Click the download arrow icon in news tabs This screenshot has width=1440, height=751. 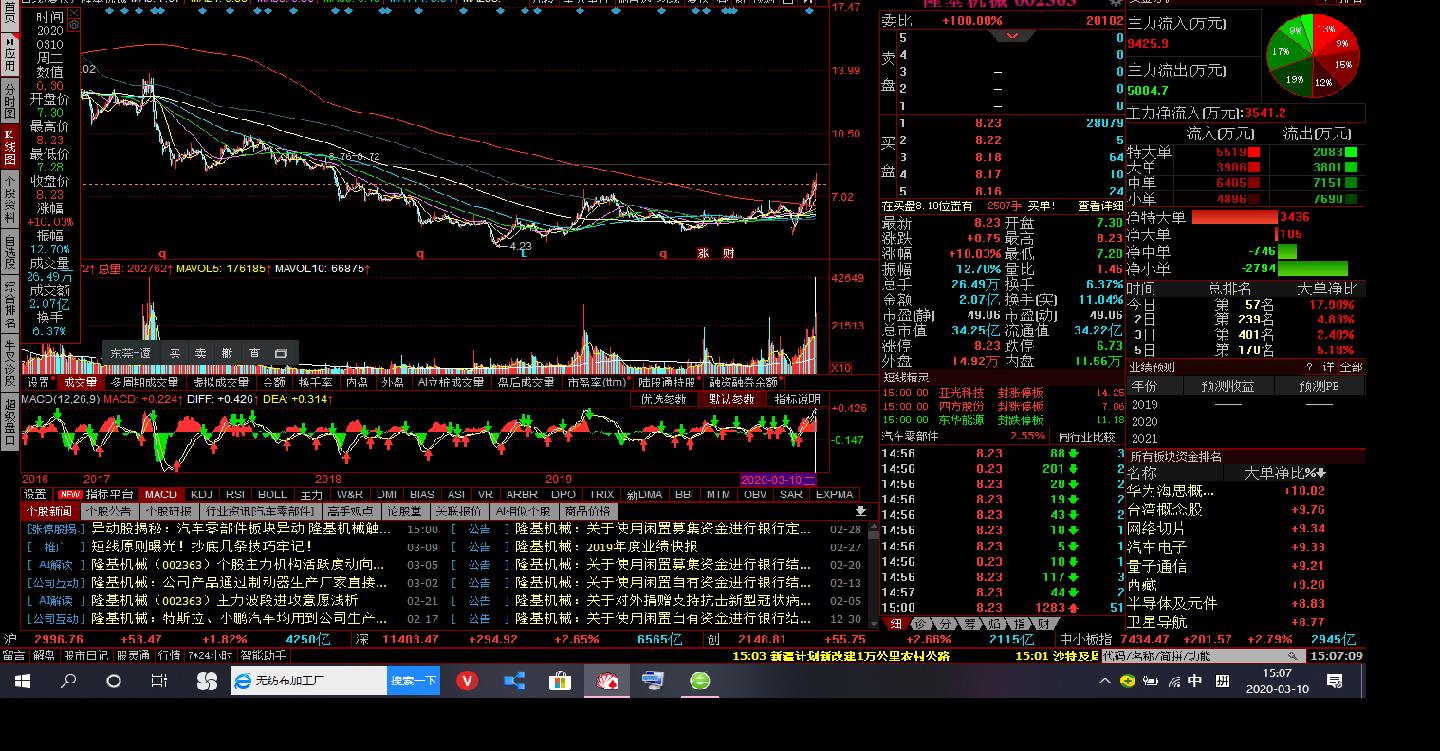click(x=861, y=511)
